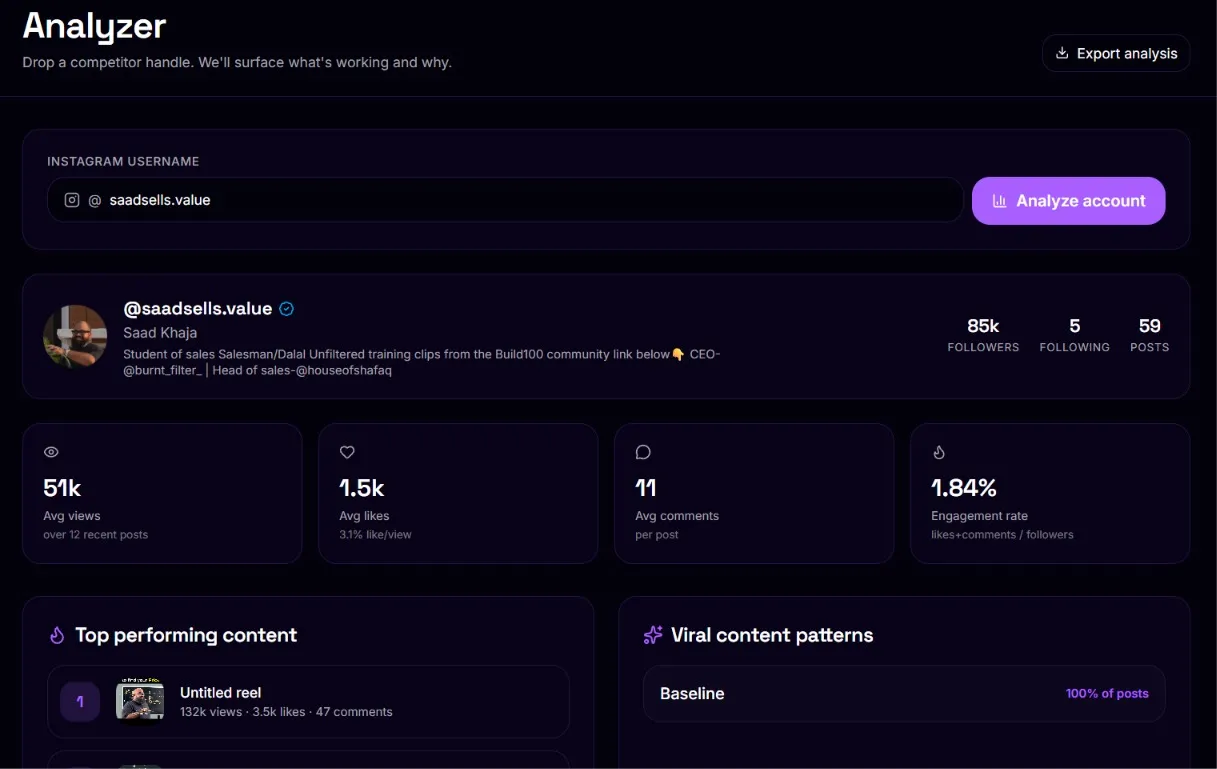
Task: Click the Analyze account button
Action: 1068,200
